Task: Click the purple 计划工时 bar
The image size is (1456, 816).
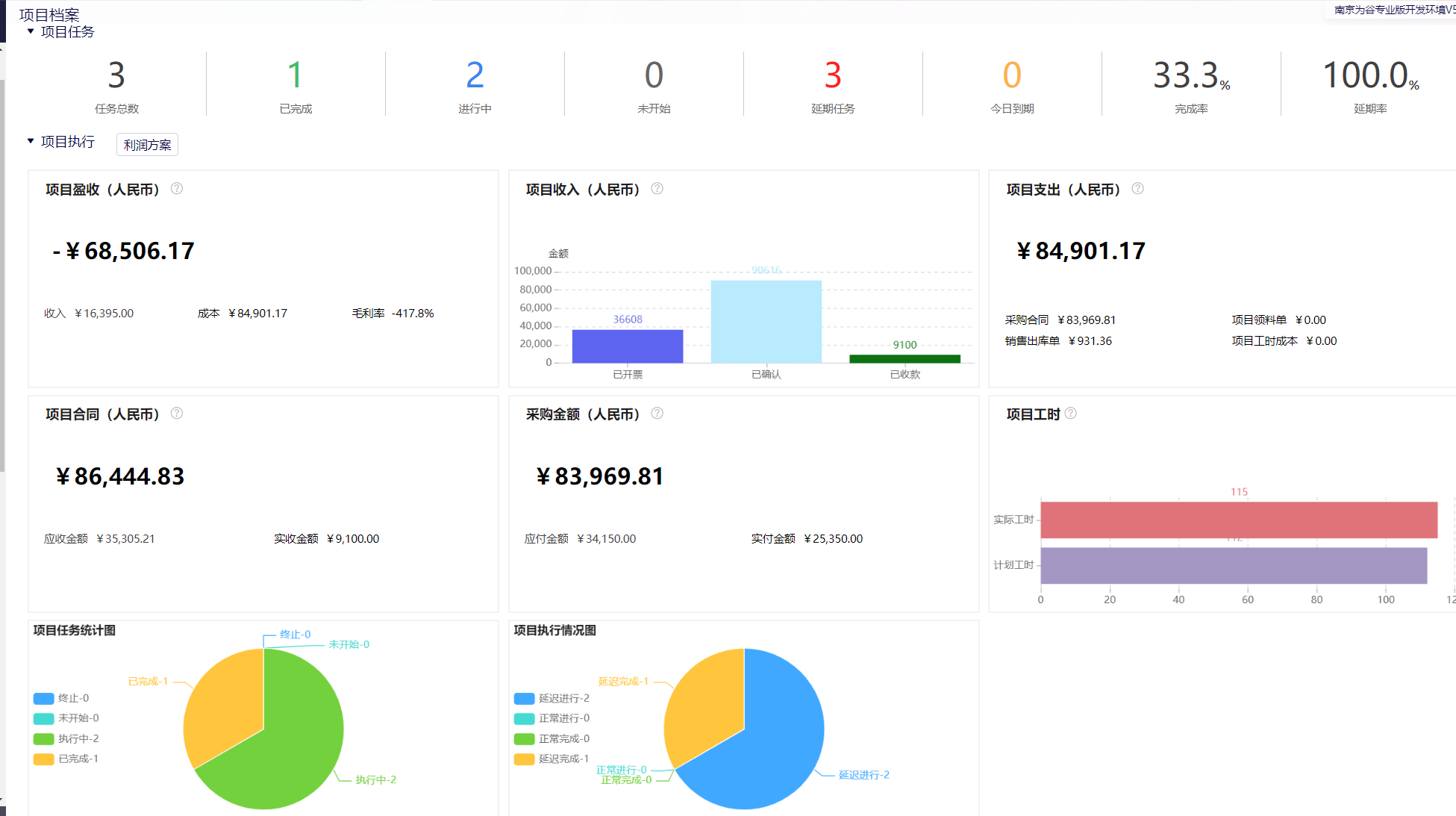Action: pyautogui.click(x=1234, y=565)
